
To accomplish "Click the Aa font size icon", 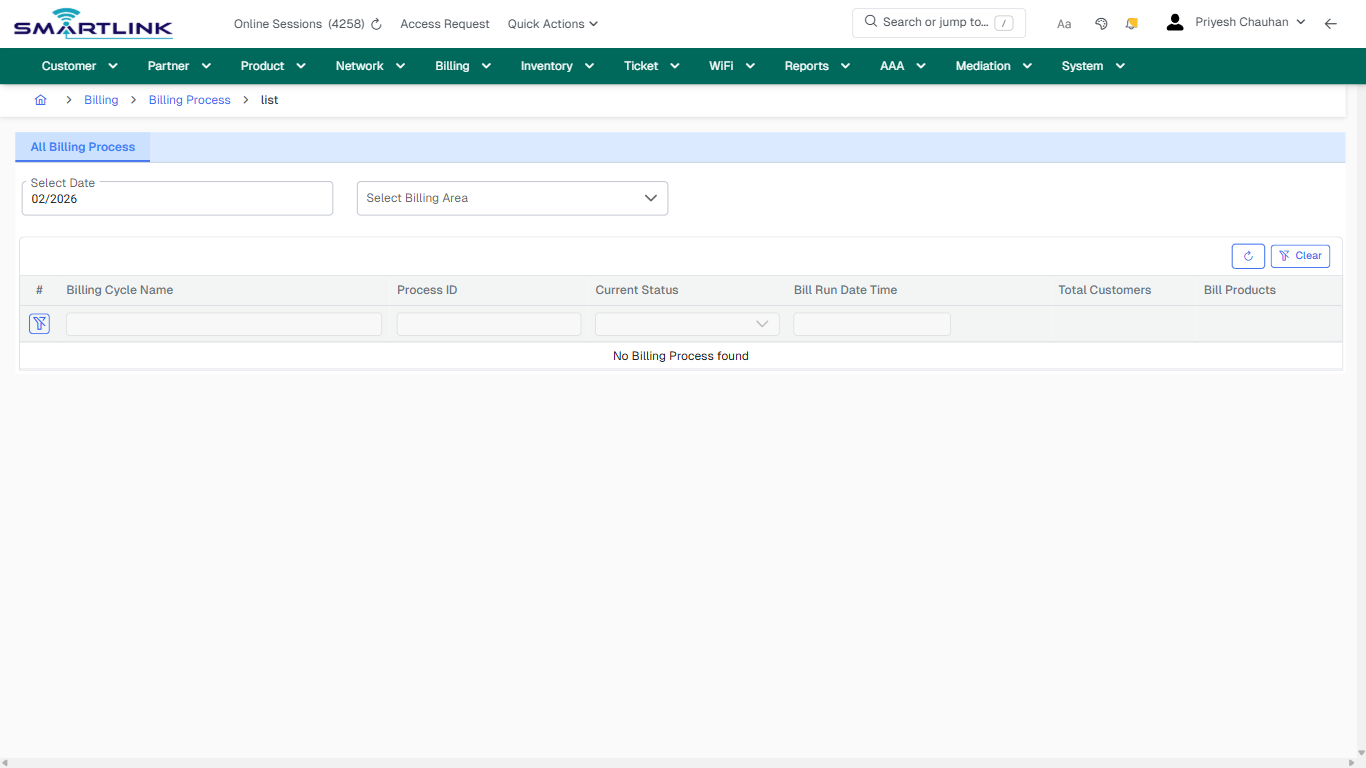I will pos(1064,23).
